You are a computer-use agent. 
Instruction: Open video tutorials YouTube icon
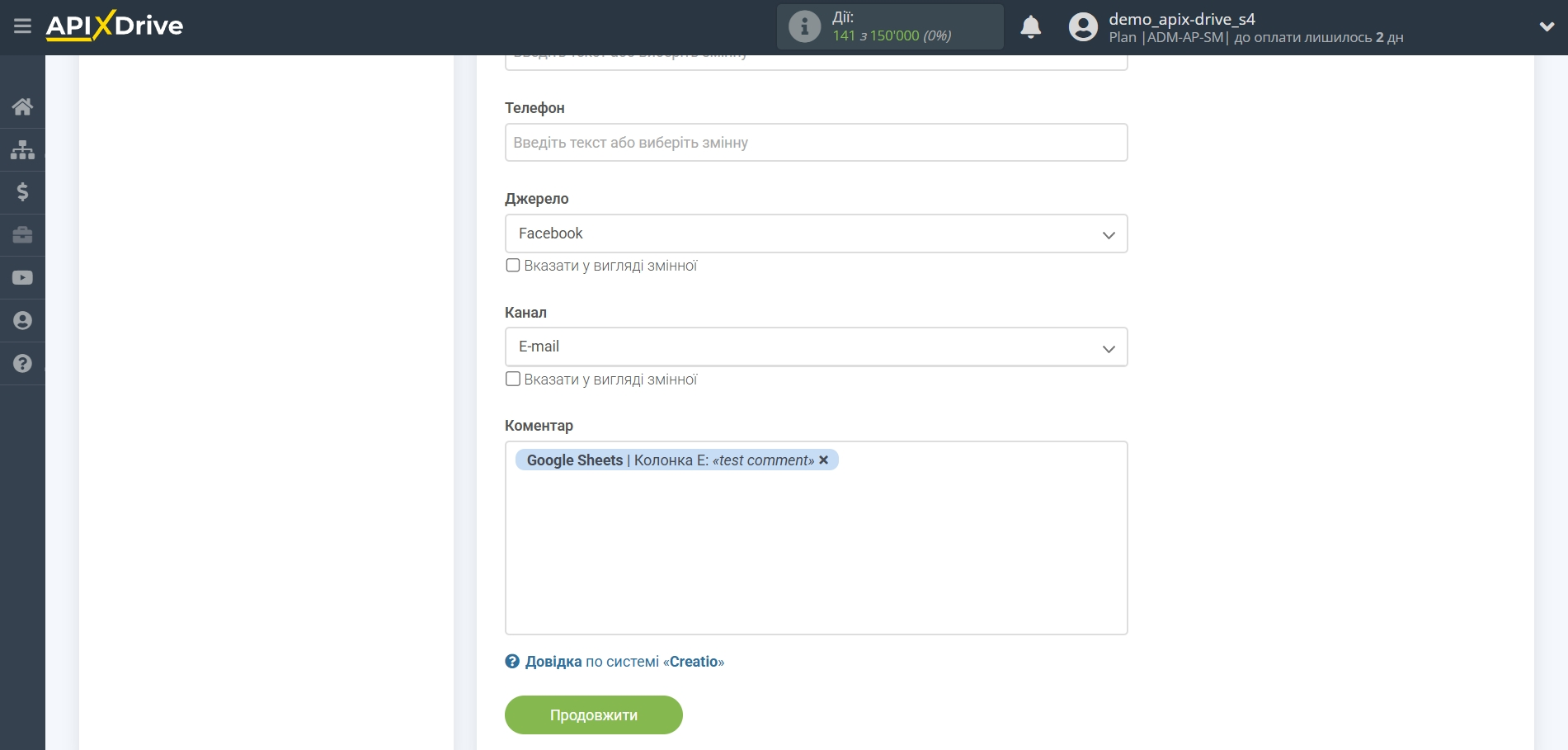click(22, 278)
